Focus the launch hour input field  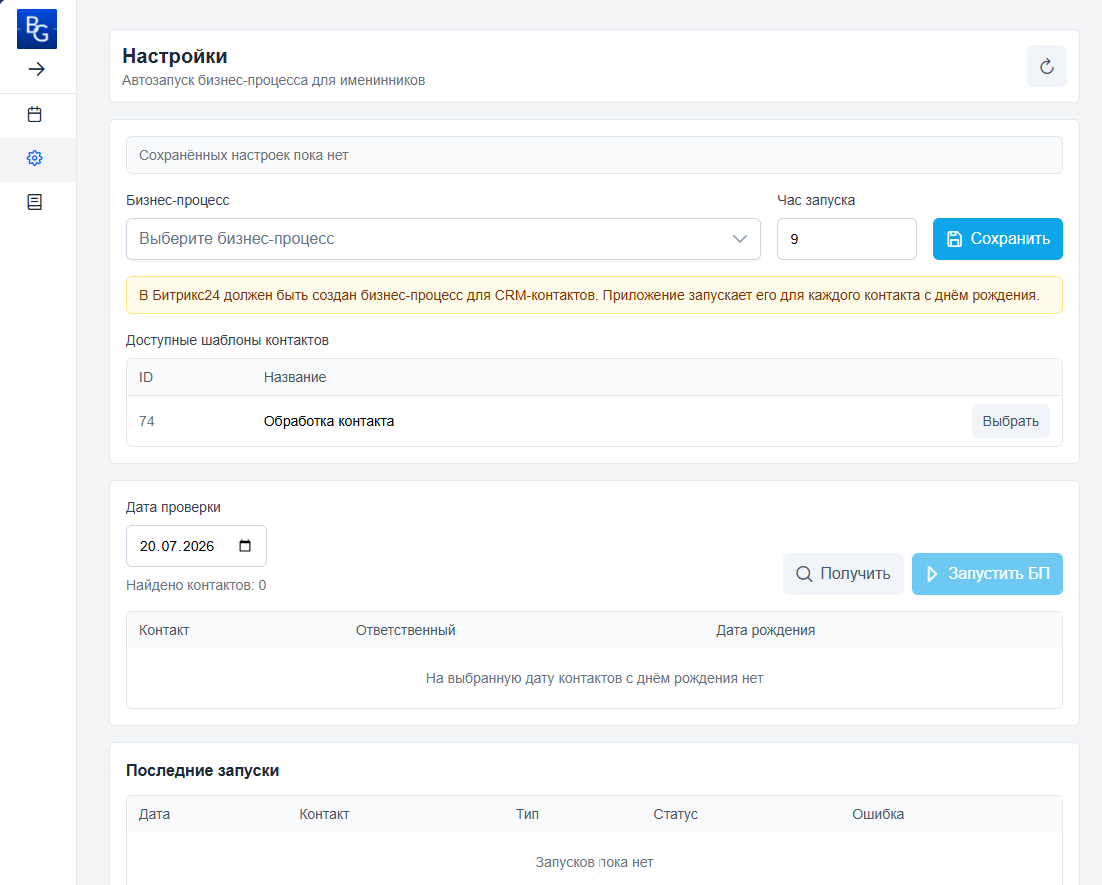846,239
